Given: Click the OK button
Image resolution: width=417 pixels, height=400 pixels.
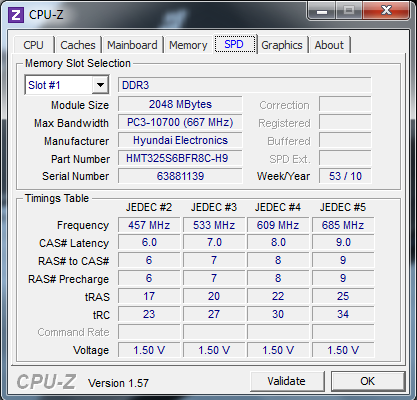Looking at the screenshot, I should pyautogui.click(x=368, y=381).
